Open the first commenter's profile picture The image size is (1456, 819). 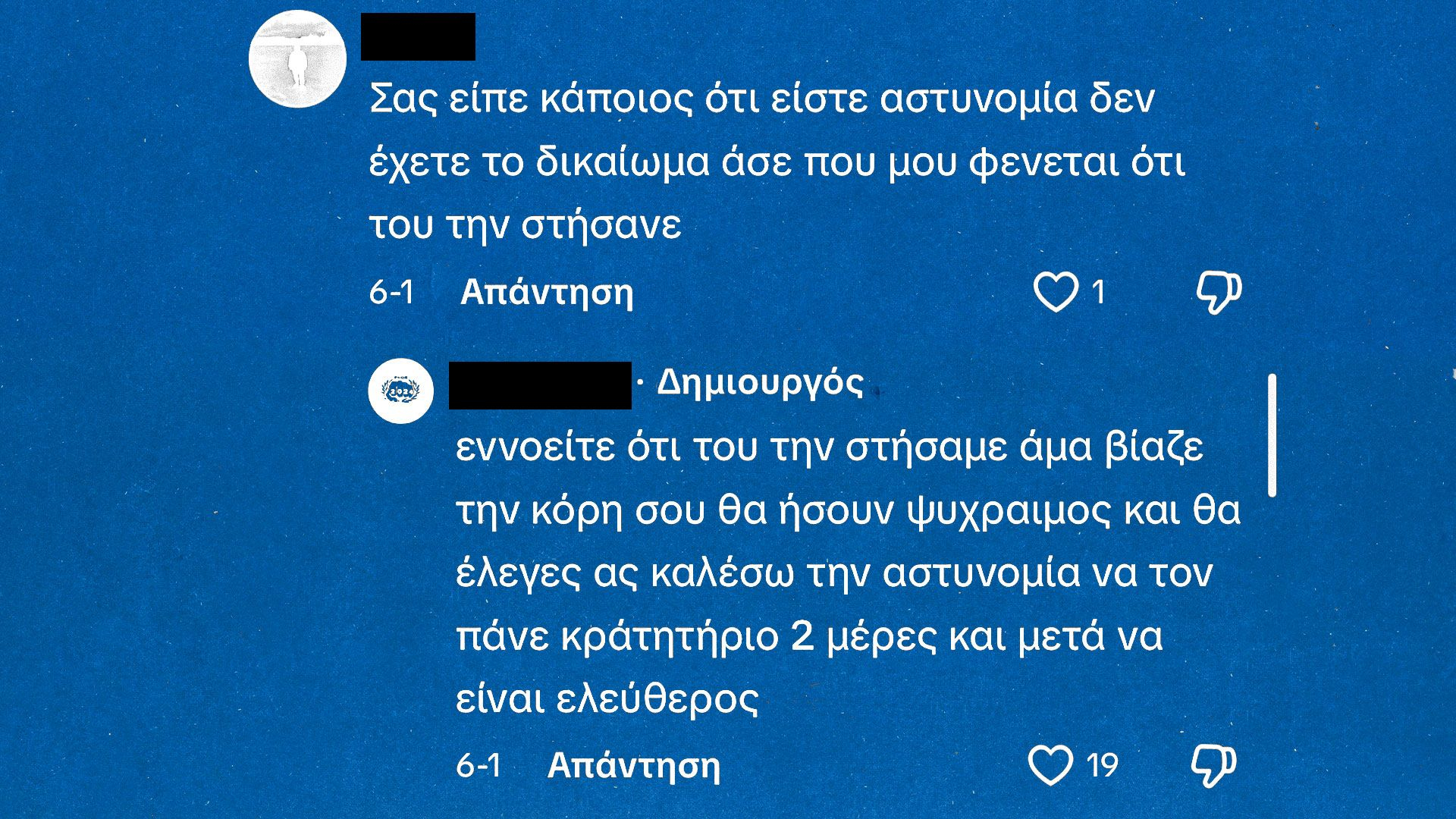point(297,59)
